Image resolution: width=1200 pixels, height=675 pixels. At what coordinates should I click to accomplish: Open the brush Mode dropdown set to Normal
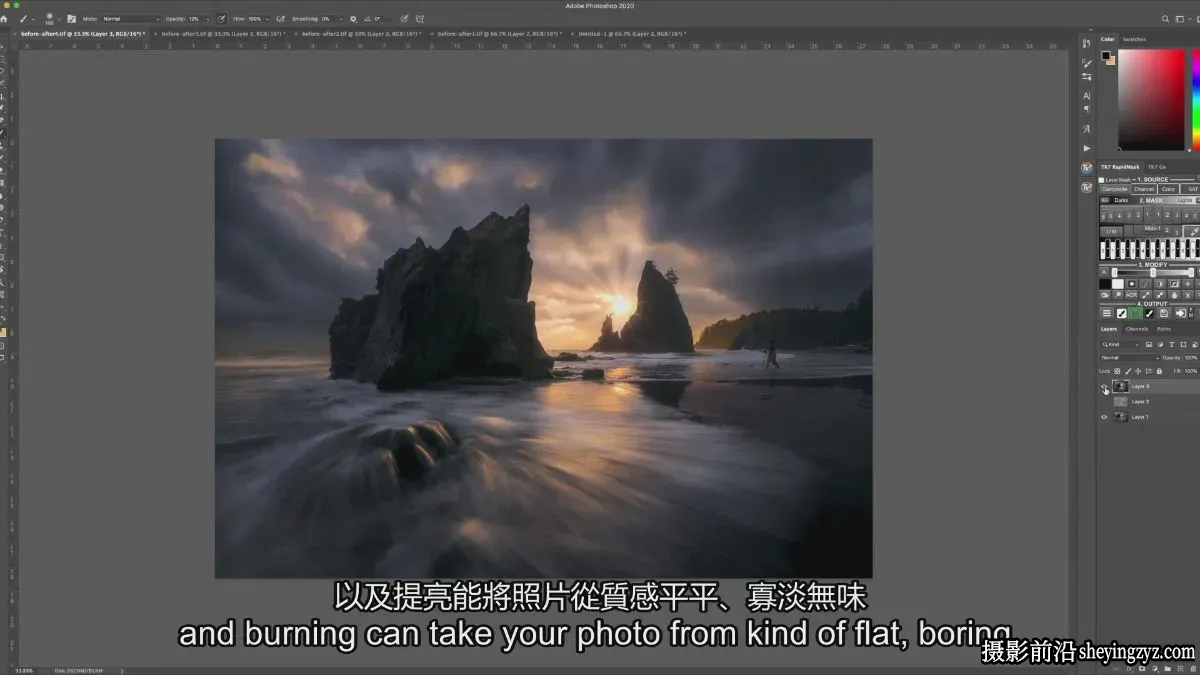[x=131, y=19]
